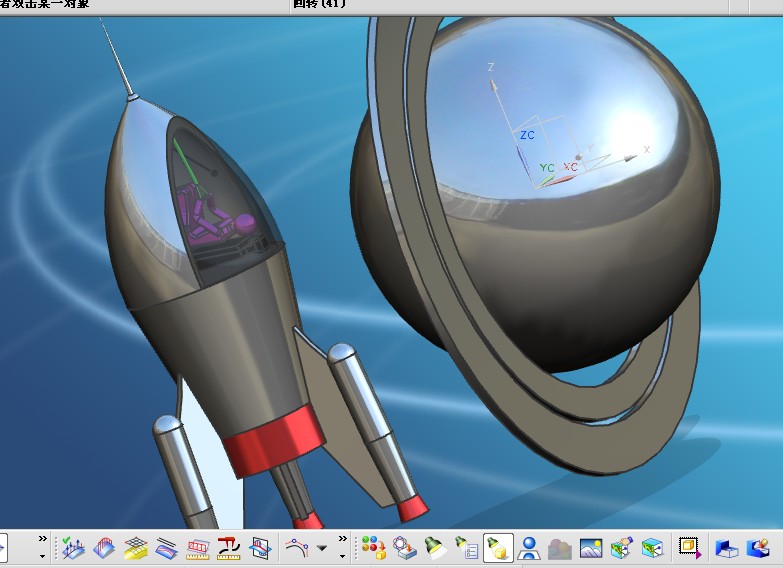
Task: Expand the analysis toolbar overflow chevron
Action: (343, 539)
